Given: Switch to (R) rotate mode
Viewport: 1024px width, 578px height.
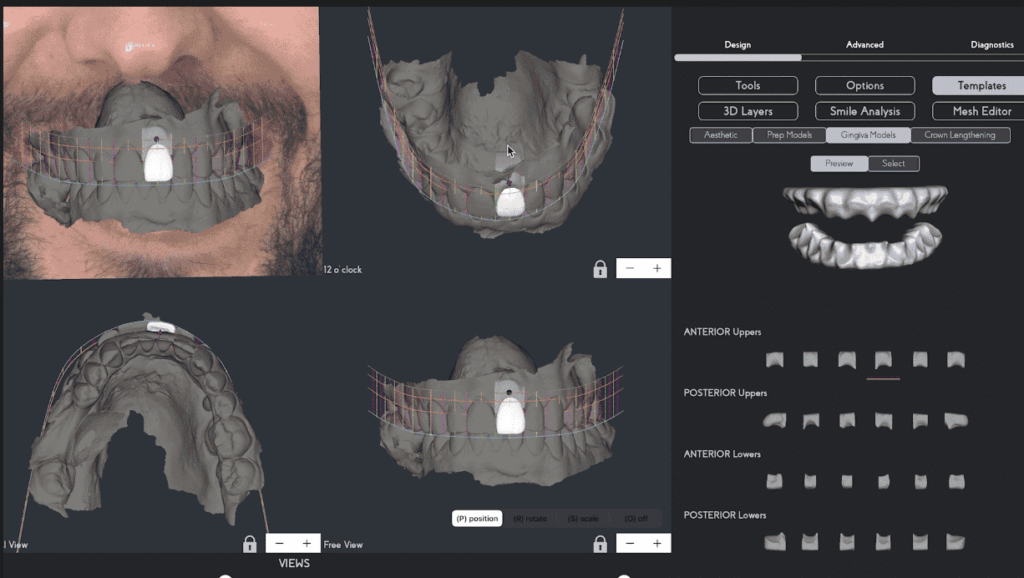Looking at the screenshot, I should (532, 519).
